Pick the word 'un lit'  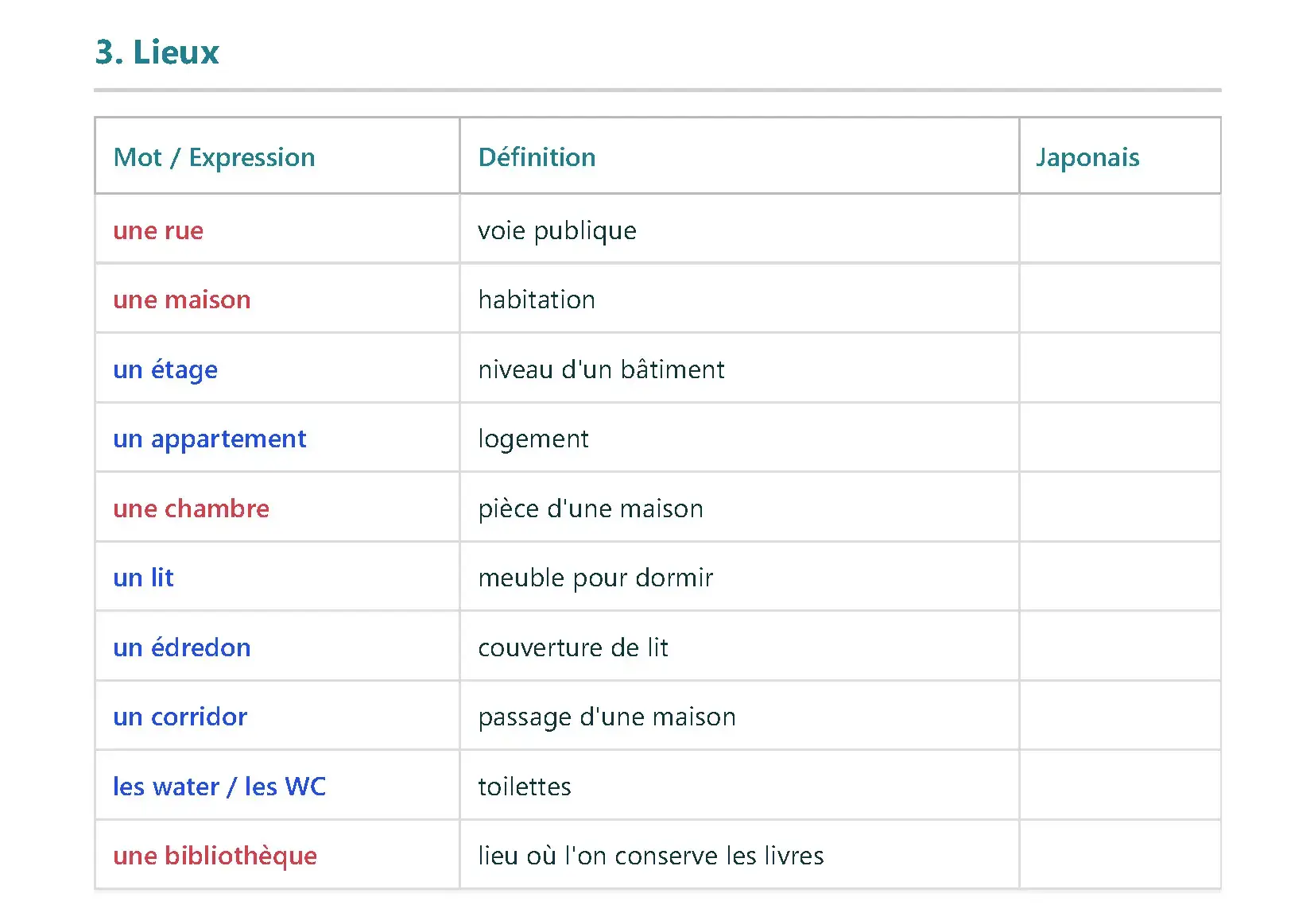(x=143, y=578)
